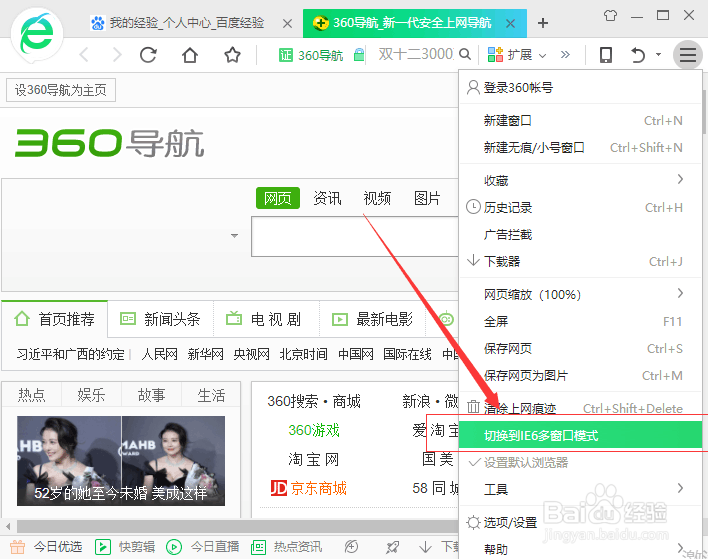Screen dimensions: 708x559
Task: Click the reload page icon
Action: pos(148,55)
